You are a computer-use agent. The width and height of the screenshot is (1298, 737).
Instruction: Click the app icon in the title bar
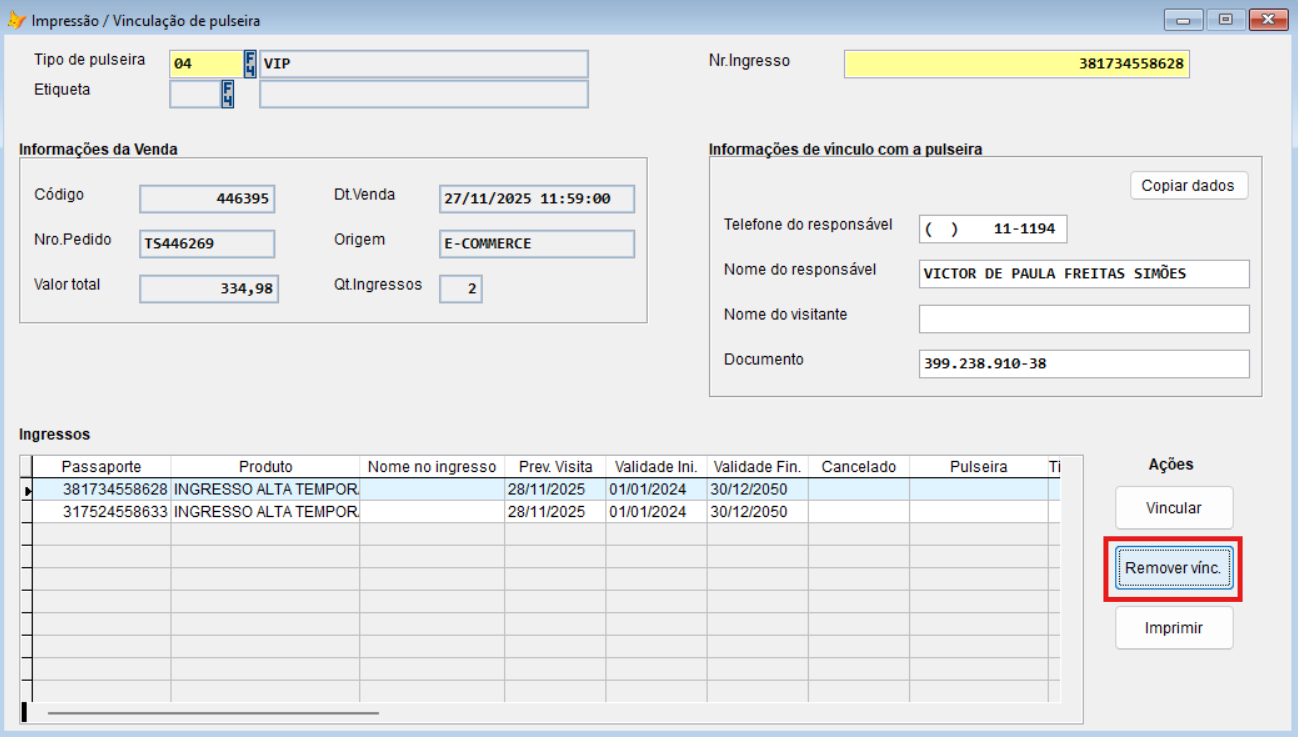tap(16, 20)
